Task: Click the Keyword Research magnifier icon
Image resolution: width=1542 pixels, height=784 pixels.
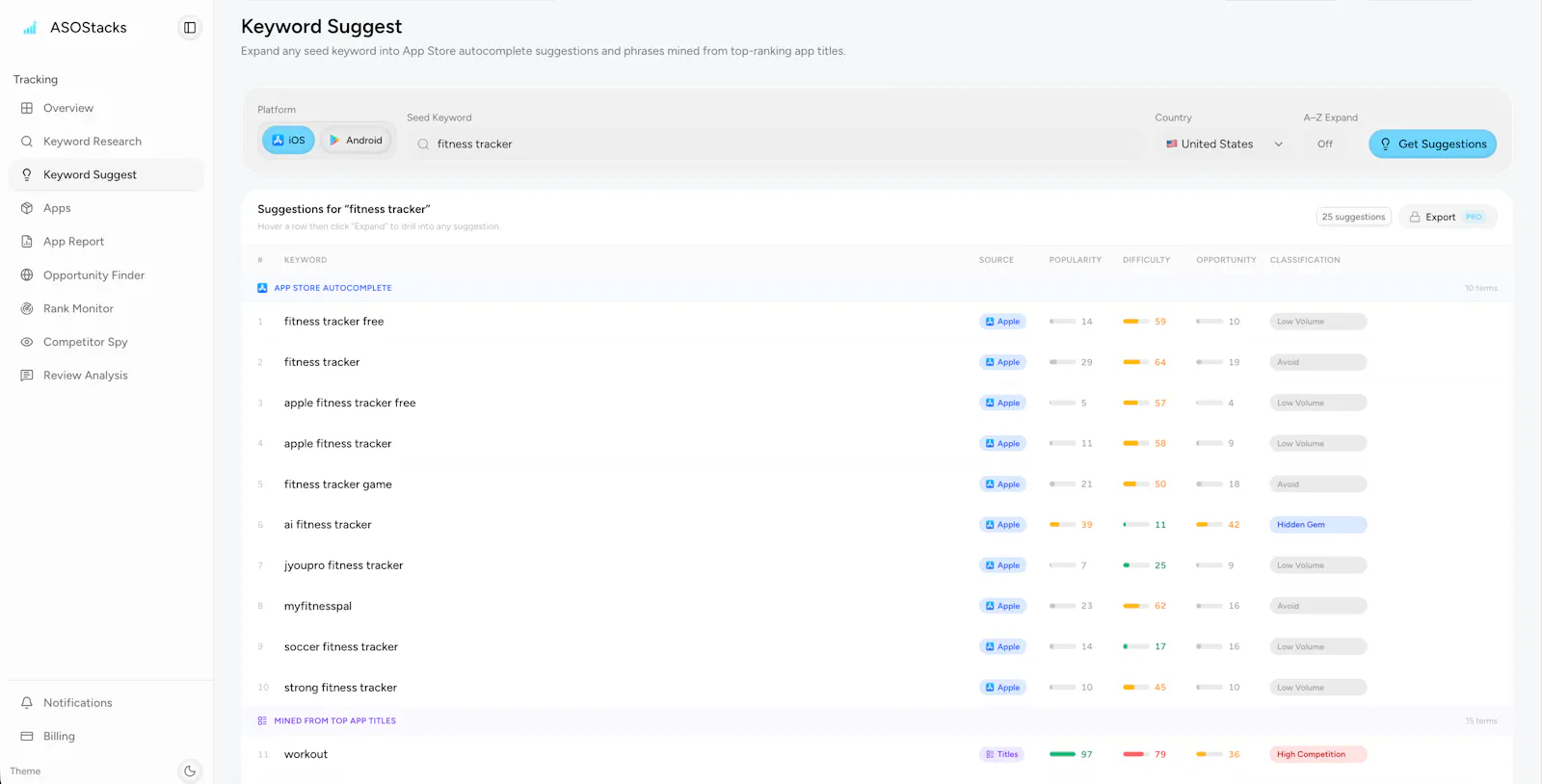Action: 27,142
